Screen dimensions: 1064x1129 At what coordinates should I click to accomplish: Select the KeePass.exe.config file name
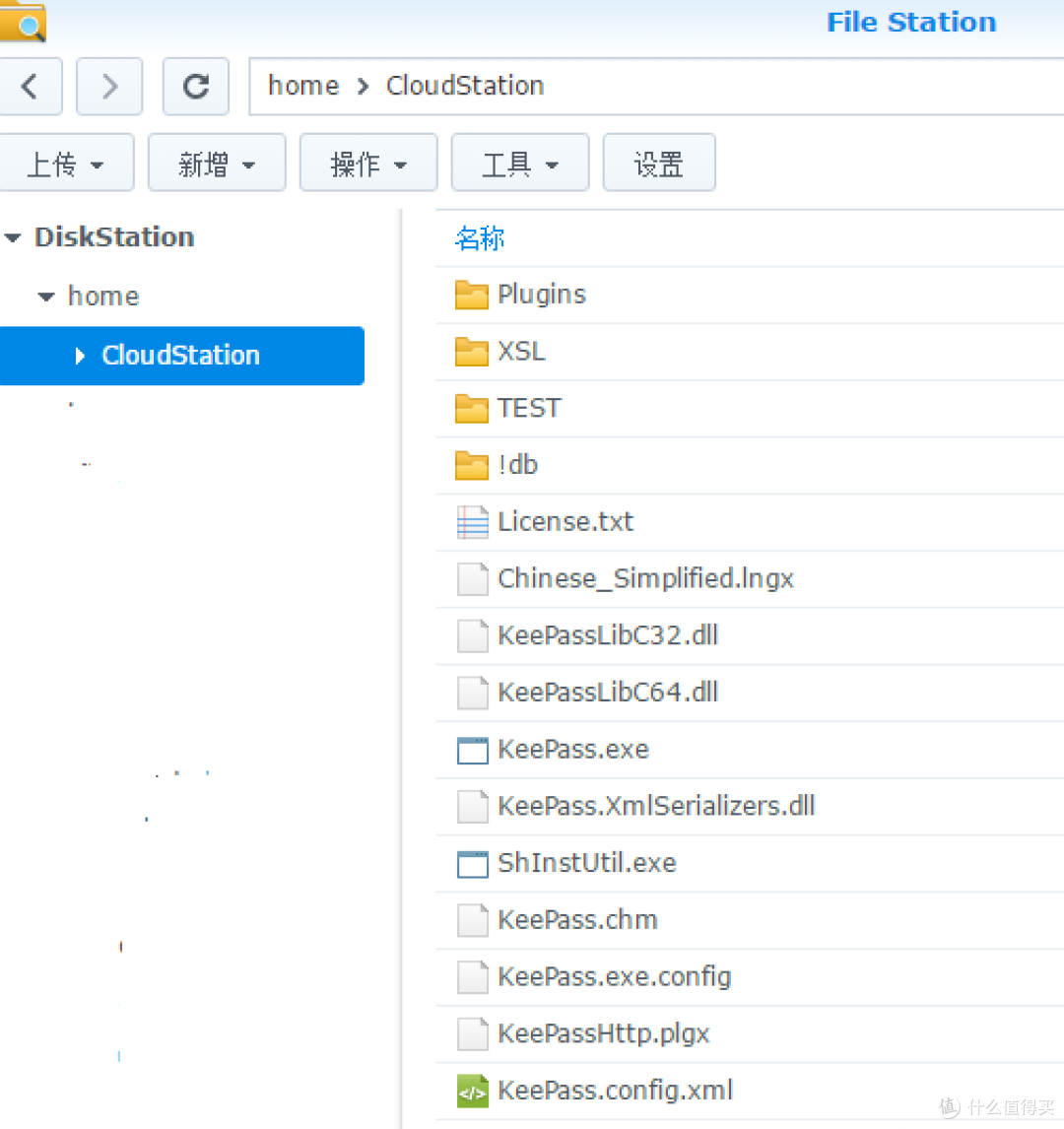click(615, 977)
